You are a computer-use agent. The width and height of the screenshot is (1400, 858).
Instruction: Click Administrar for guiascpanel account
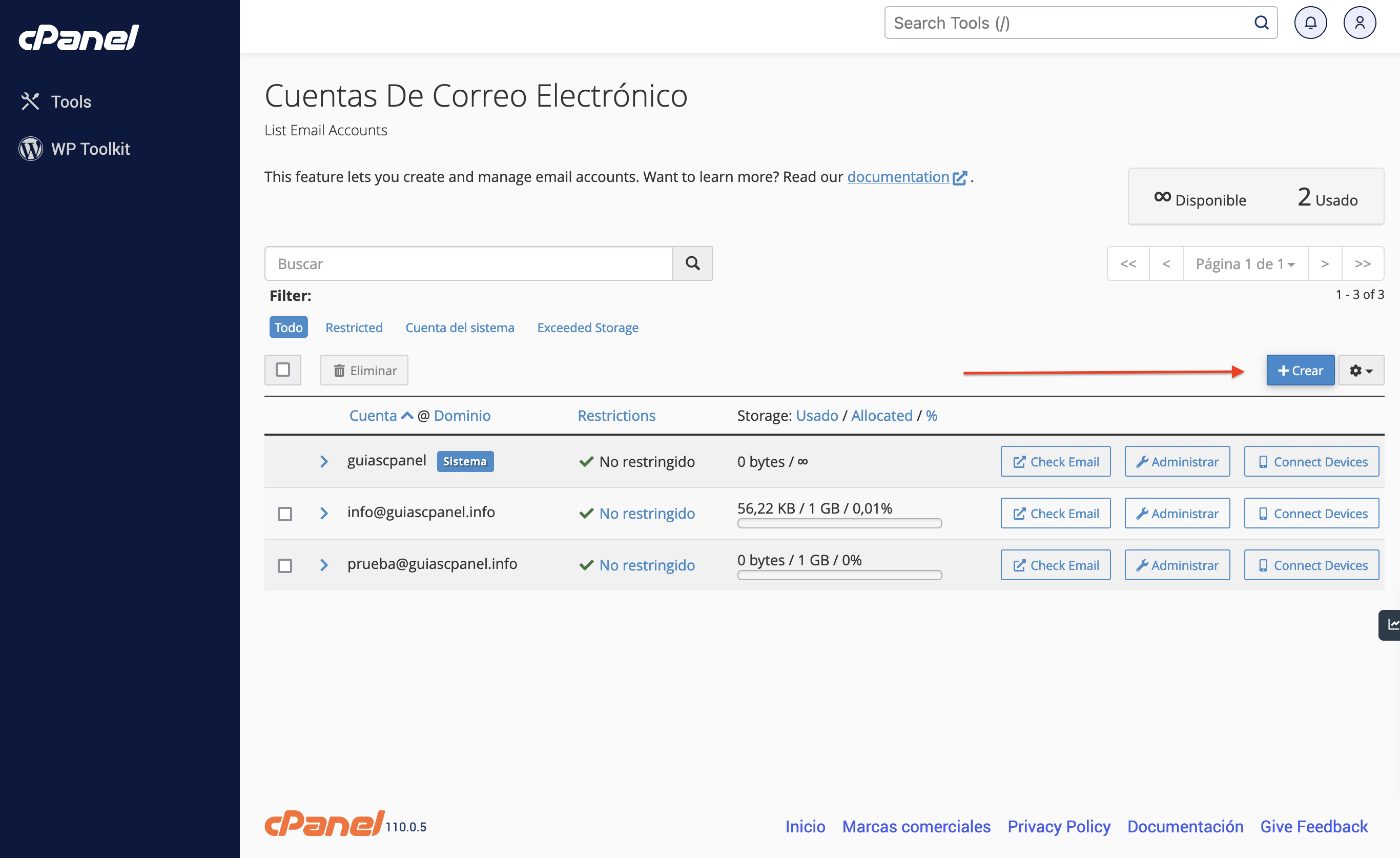(1177, 461)
